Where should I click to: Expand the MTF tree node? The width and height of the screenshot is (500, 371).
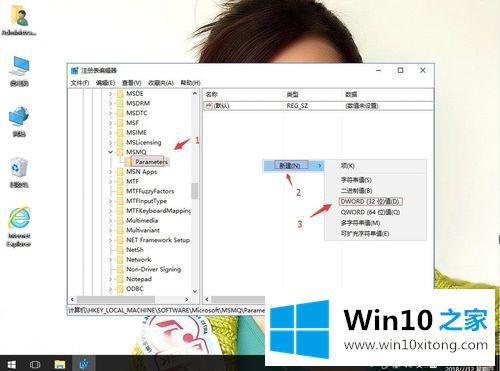pos(110,182)
